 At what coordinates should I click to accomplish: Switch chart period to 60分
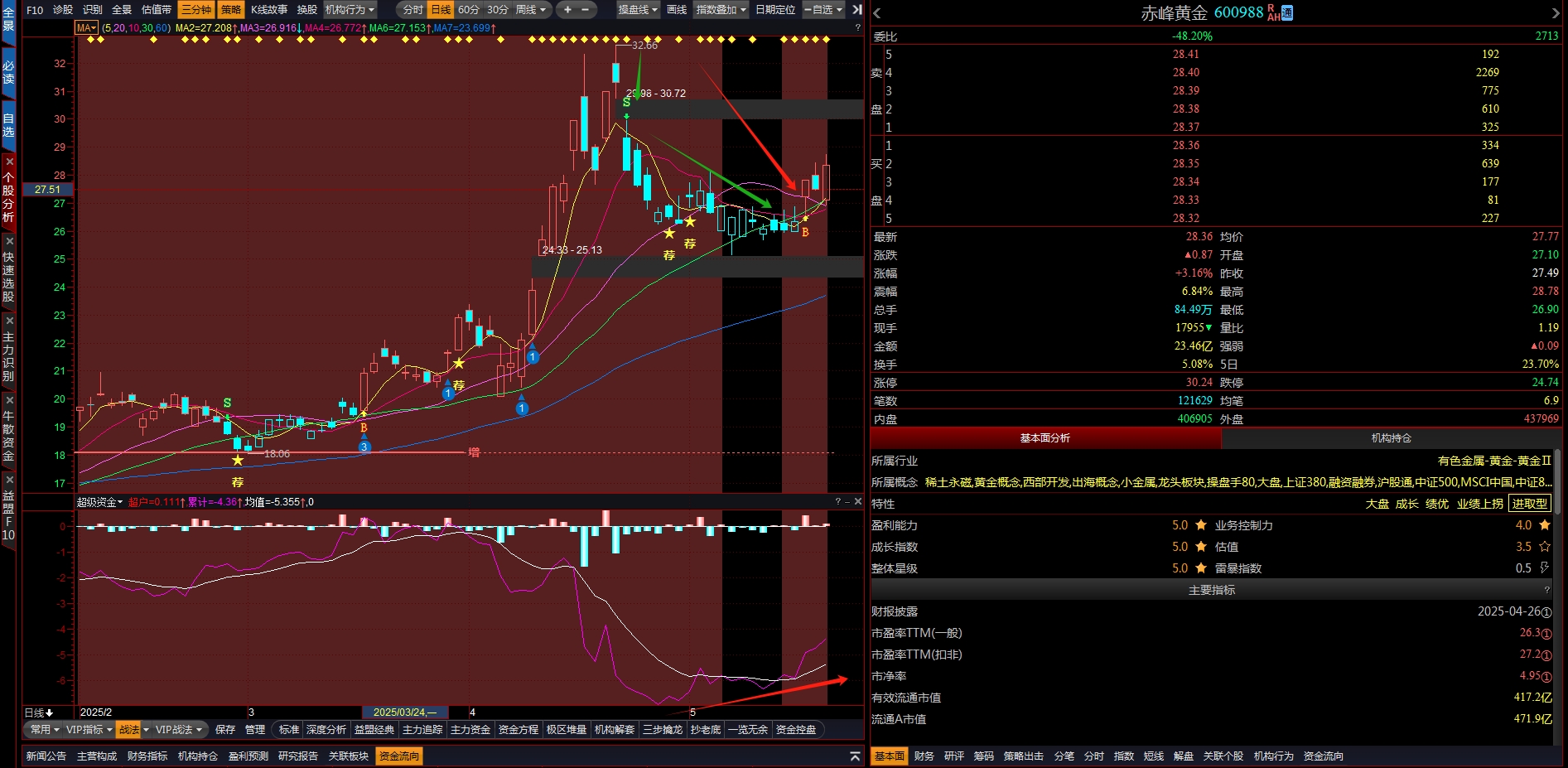click(x=469, y=10)
